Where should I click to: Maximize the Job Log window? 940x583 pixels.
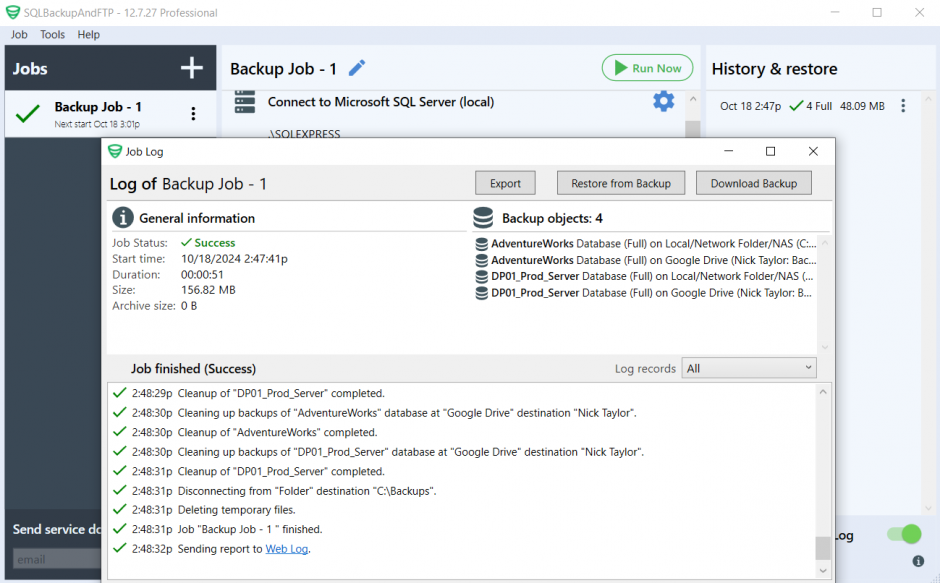(770, 151)
